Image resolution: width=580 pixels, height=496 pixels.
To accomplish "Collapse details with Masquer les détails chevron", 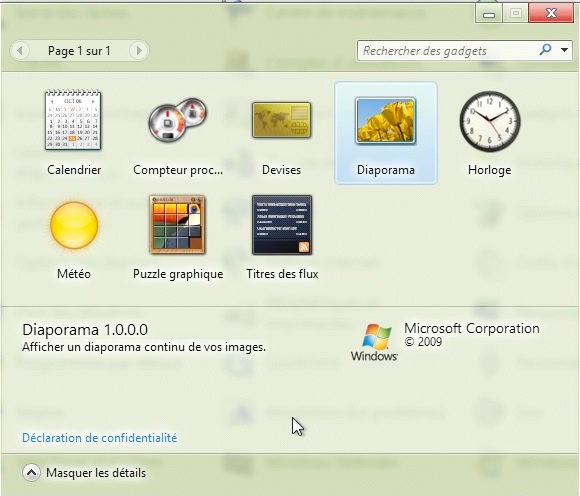I will tap(31, 473).
